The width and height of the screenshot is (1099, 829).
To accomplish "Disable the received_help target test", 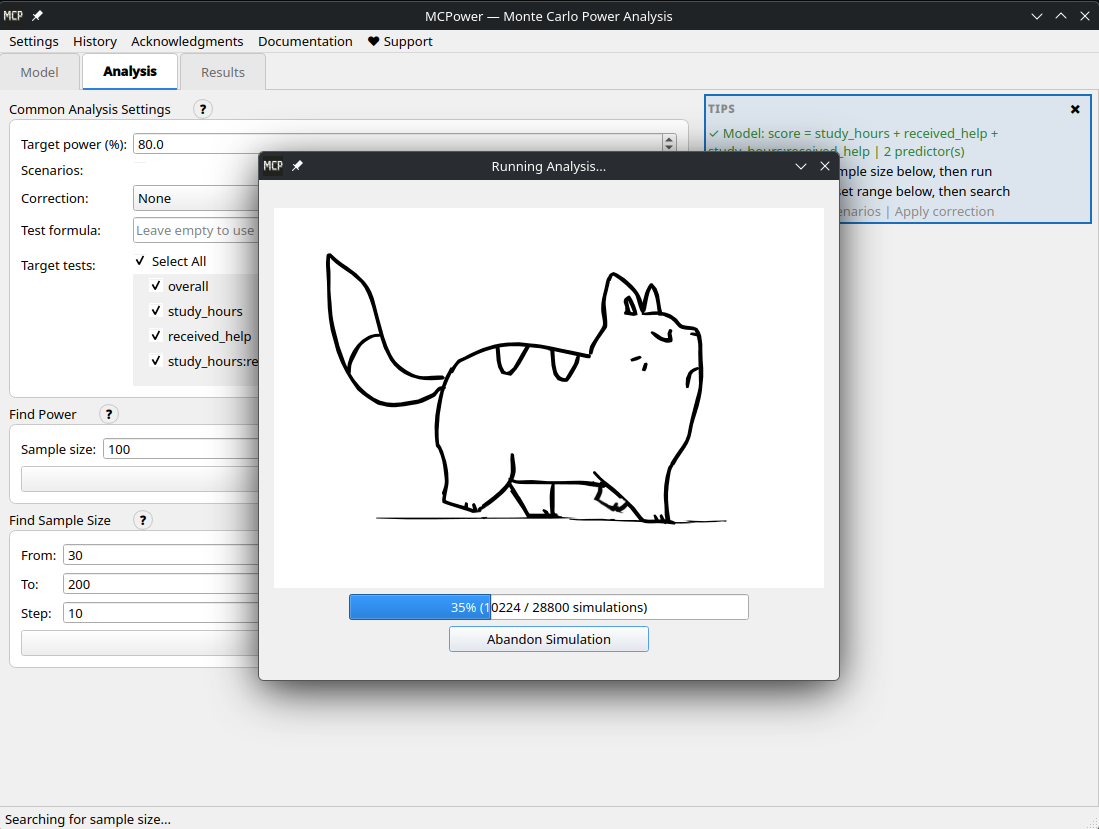I will click(x=156, y=336).
